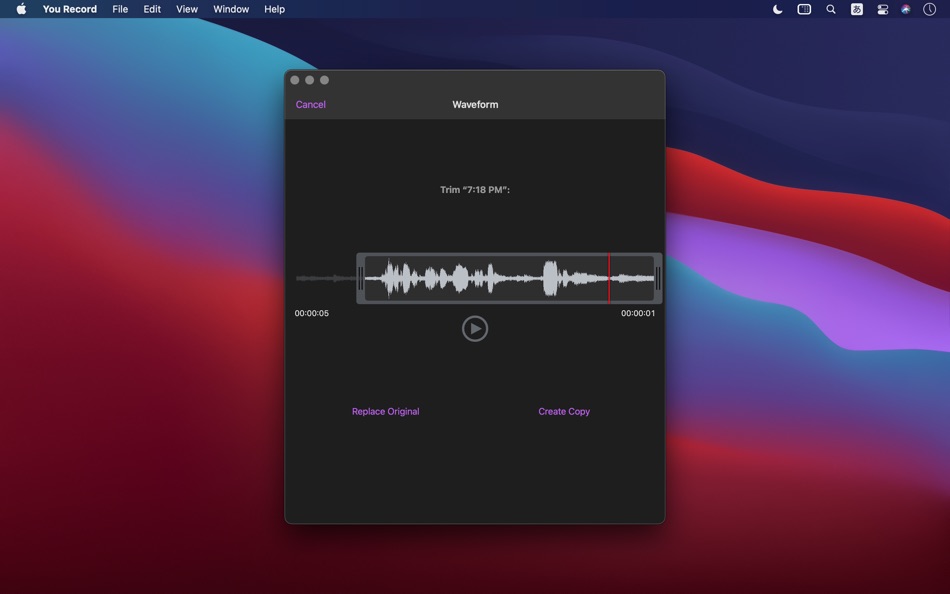Activate Siri from the menu bar
950x594 pixels.
click(x=905, y=9)
